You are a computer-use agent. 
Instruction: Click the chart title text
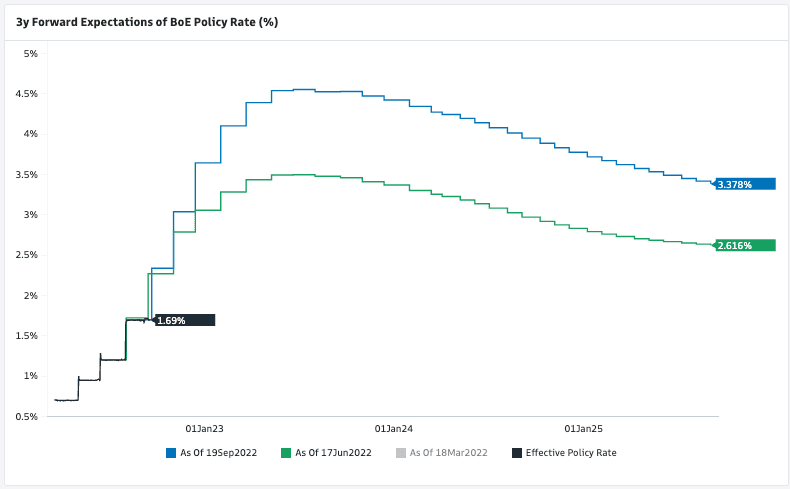pos(147,21)
